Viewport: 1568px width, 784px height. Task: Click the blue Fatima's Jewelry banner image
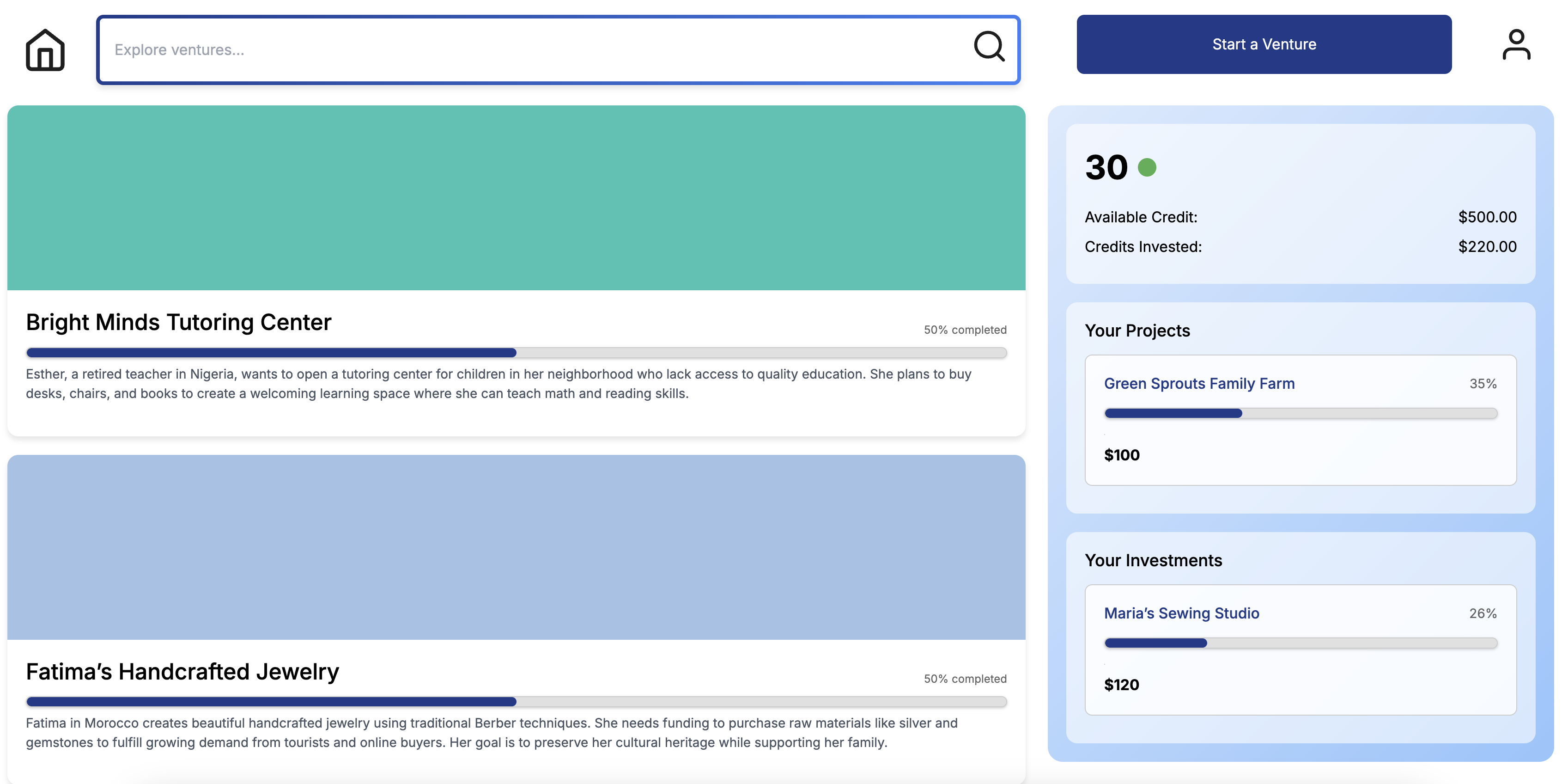pyautogui.click(x=516, y=546)
